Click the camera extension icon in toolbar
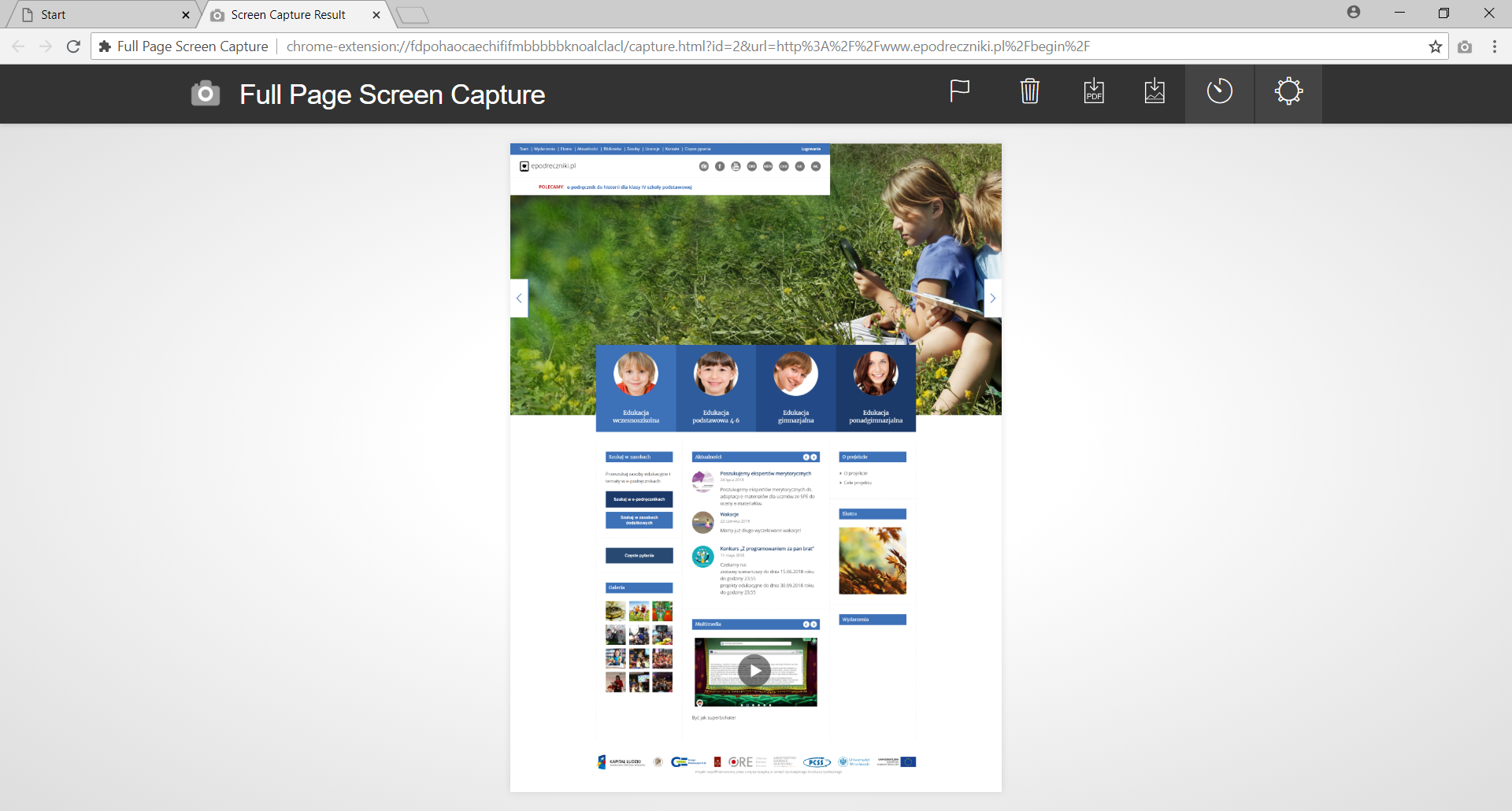This screenshot has width=1512, height=811. click(1465, 46)
